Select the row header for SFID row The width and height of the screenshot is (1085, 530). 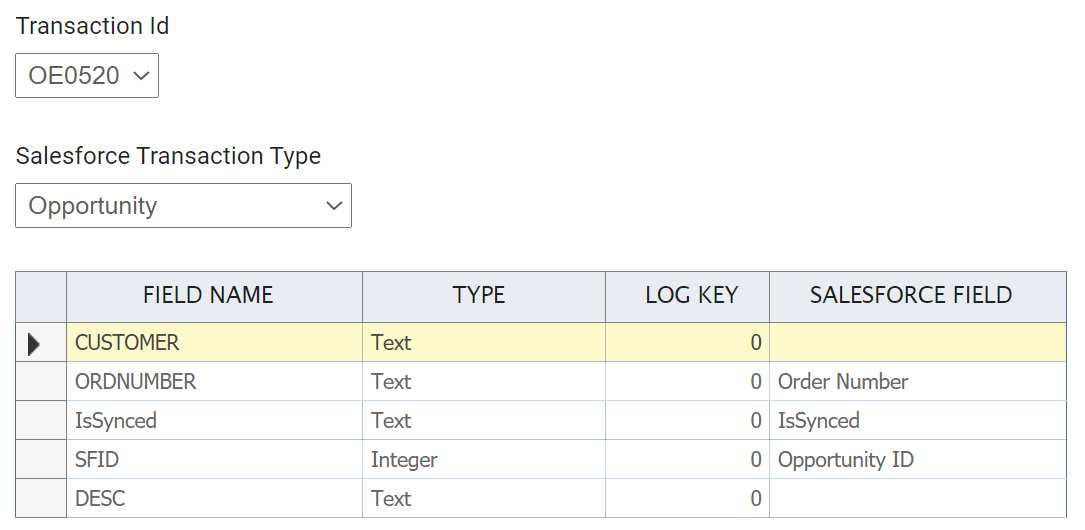click(41, 460)
